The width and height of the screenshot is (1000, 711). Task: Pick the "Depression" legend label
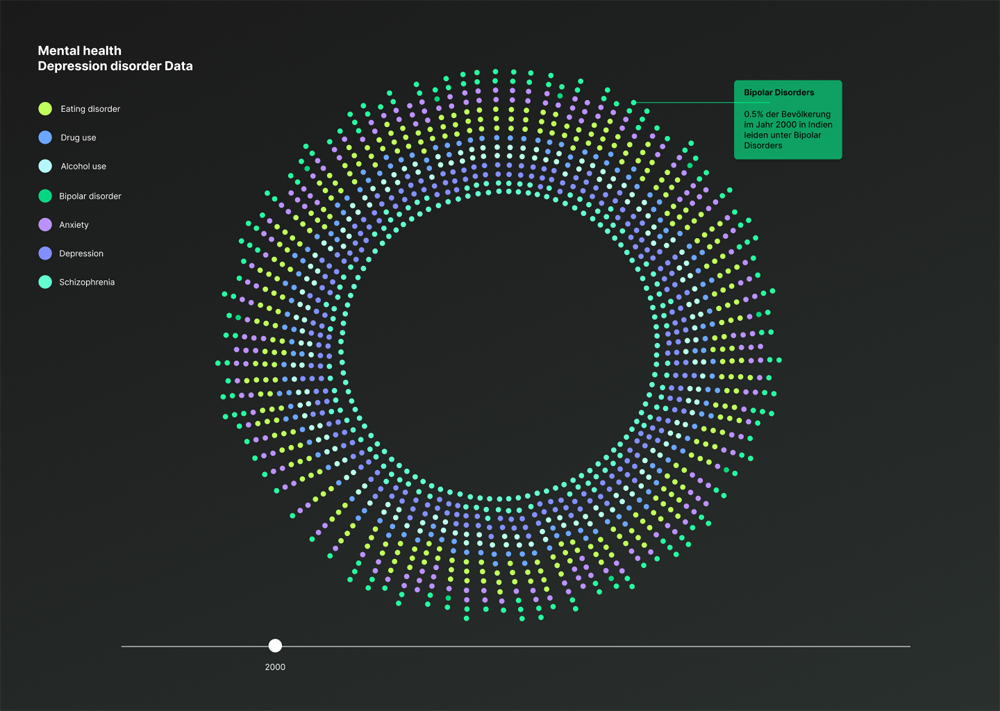pyautogui.click(x=81, y=254)
